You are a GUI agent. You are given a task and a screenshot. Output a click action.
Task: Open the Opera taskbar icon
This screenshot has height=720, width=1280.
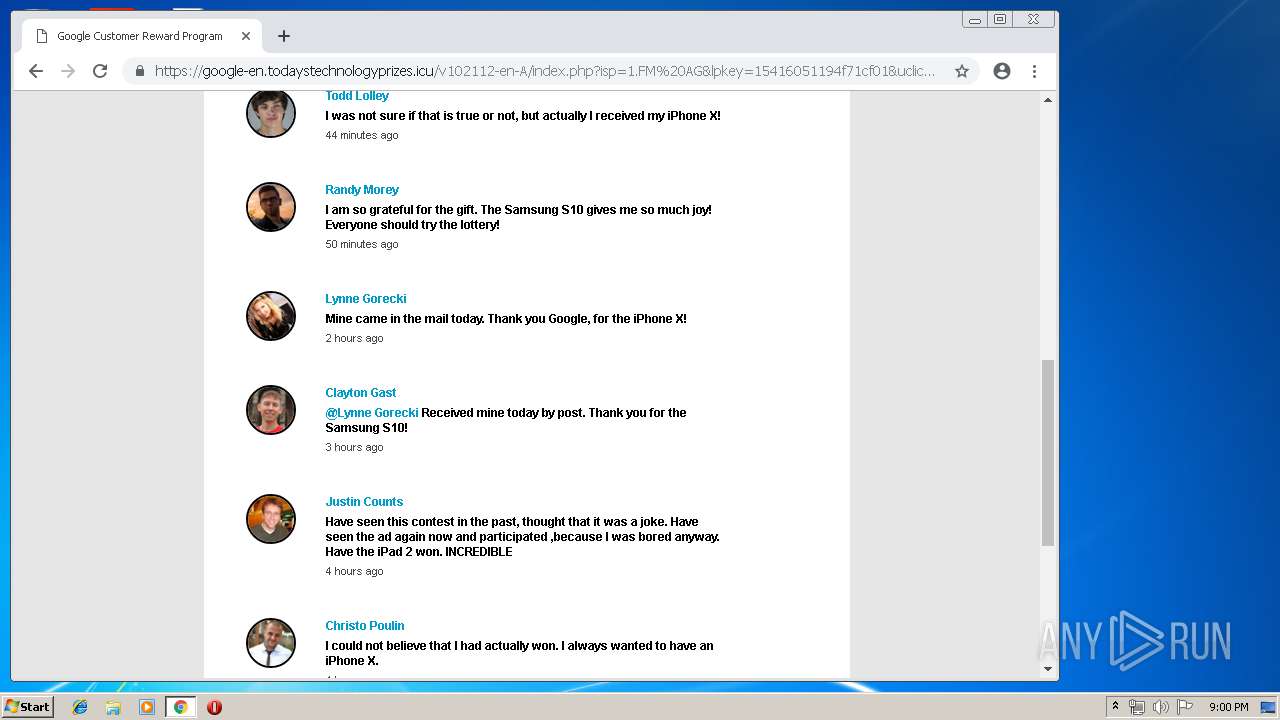click(x=214, y=707)
